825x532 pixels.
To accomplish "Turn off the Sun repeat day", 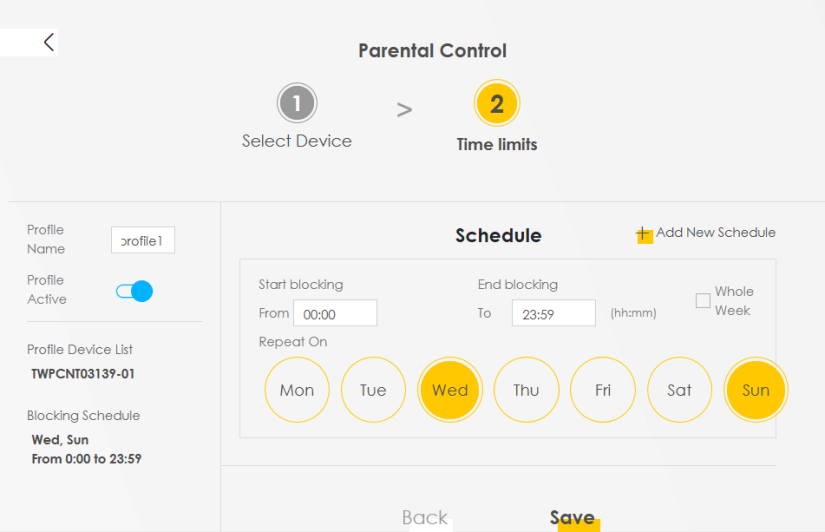I will [x=756, y=390].
